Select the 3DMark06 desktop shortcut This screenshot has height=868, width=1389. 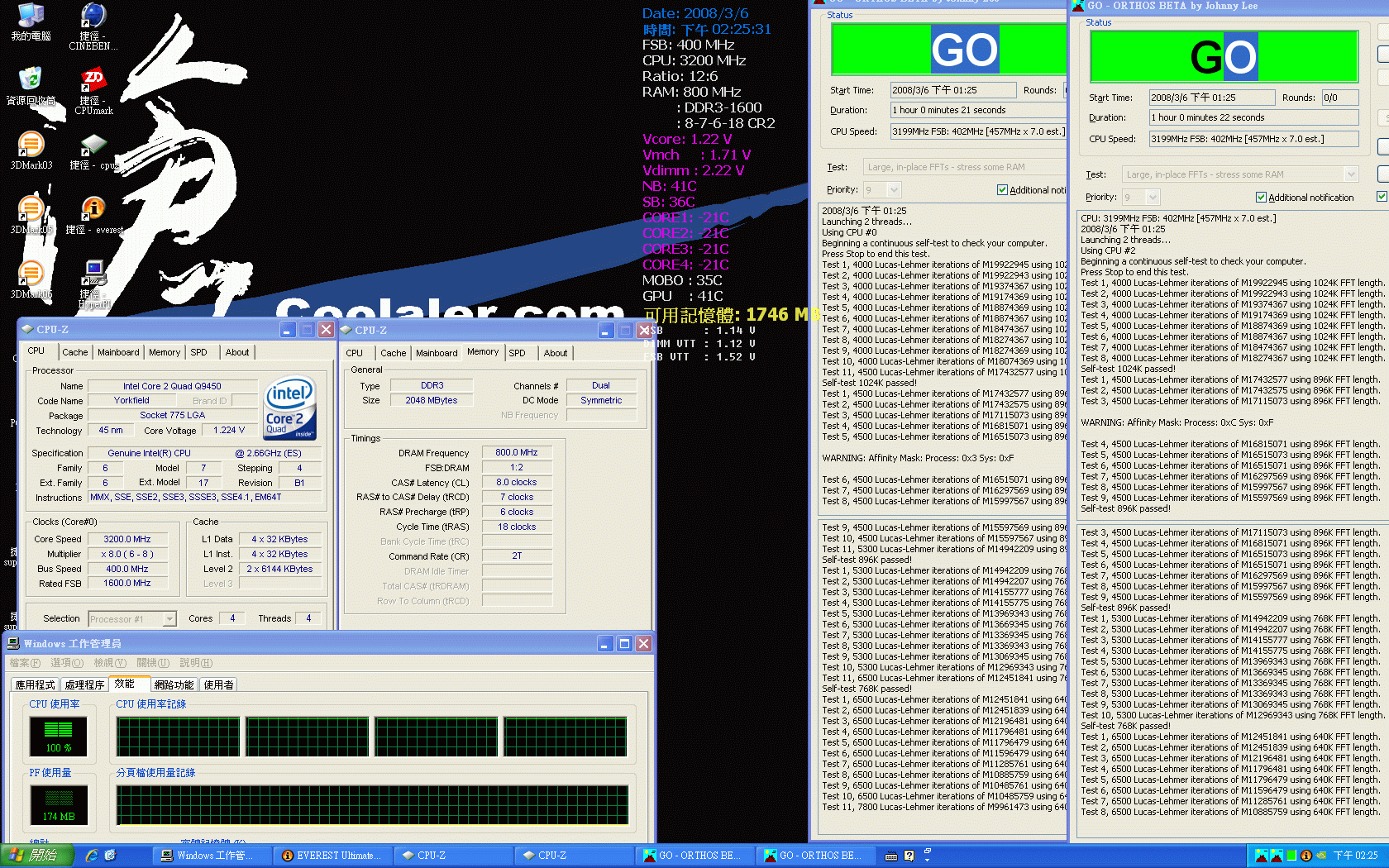(x=31, y=279)
